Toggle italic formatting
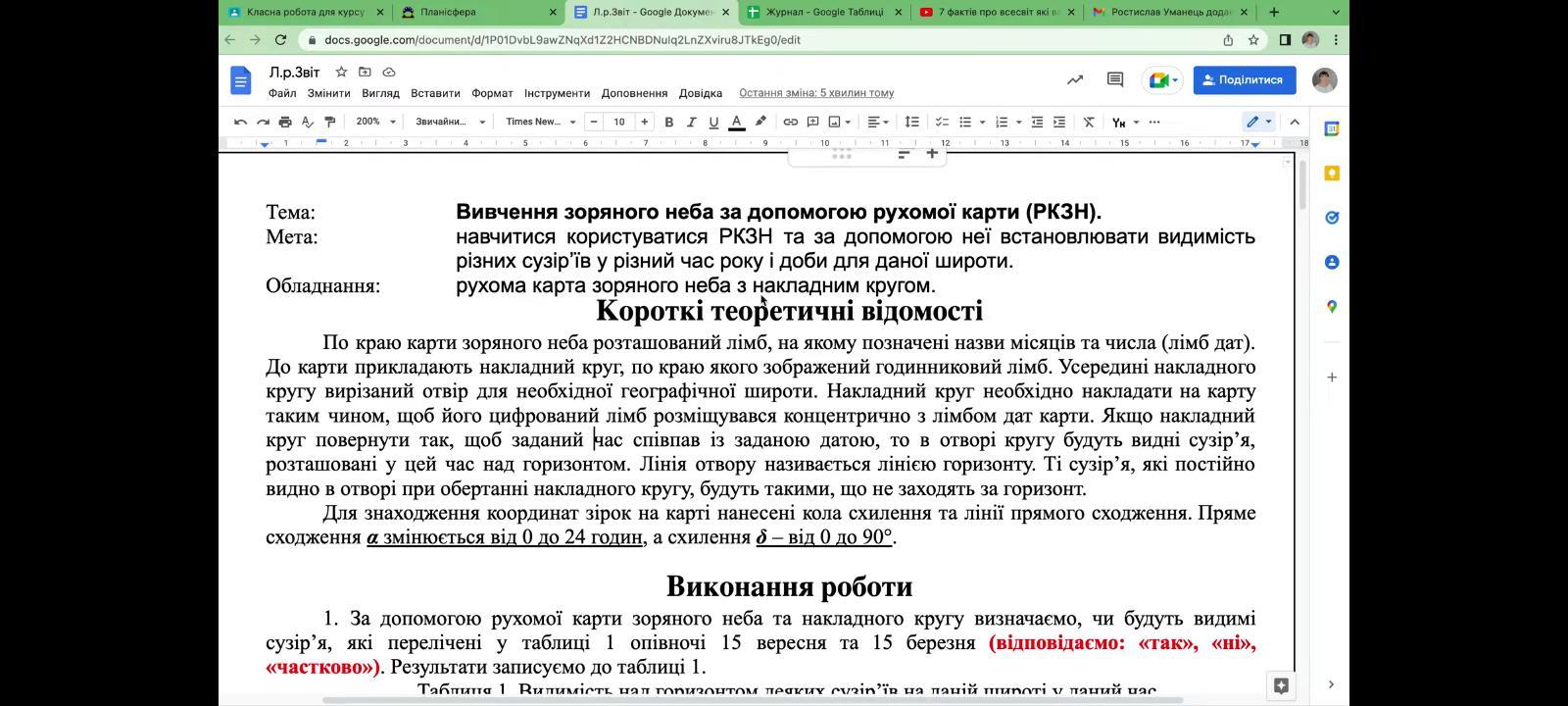The height and width of the screenshot is (706, 1568). tap(691, 122)
